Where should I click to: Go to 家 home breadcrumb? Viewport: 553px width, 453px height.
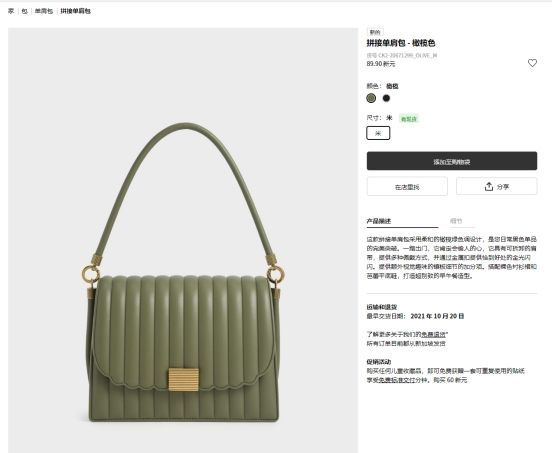tap(11, 11)
